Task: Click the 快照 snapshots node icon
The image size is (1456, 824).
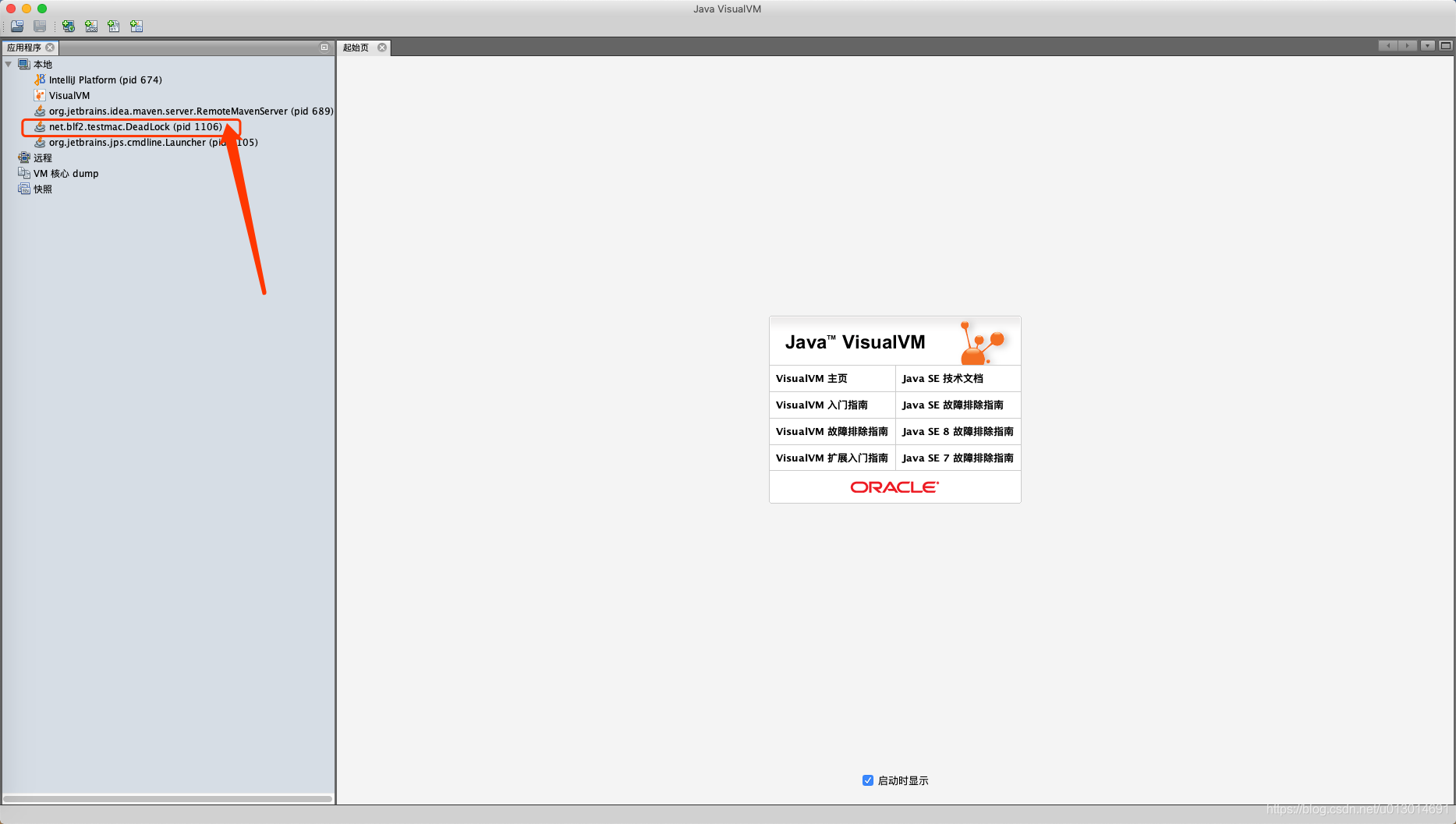Action: coord(24,189)
